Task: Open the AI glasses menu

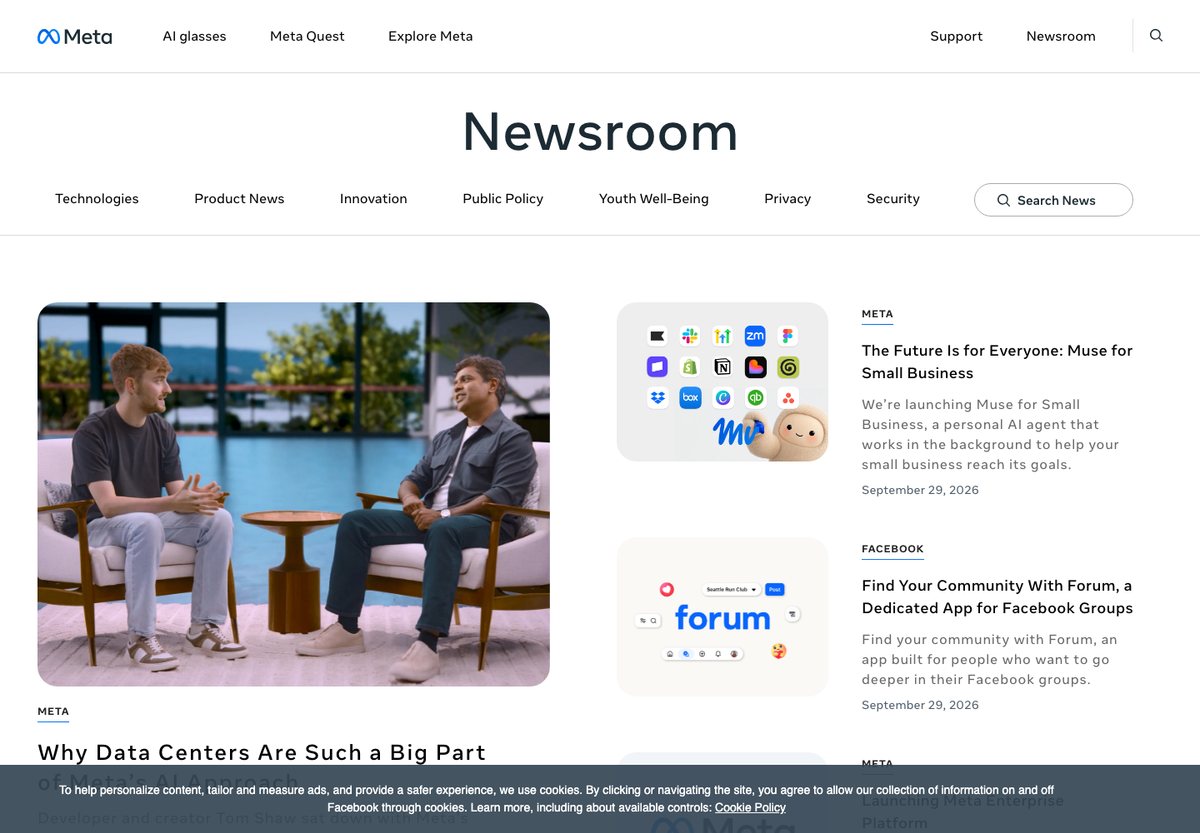Action: point(194,36)
